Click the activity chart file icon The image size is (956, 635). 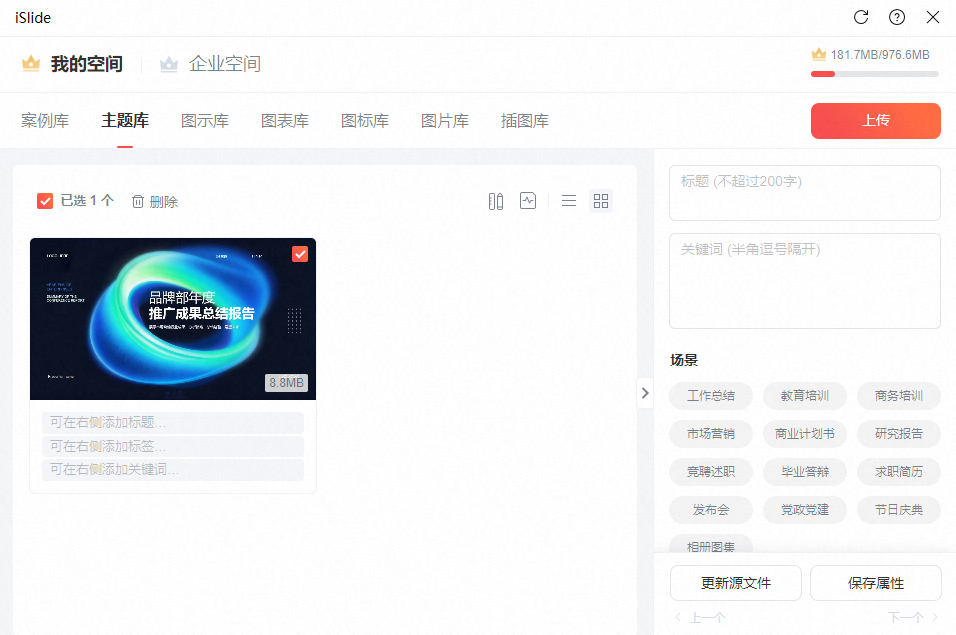pyautogui.click(x=528, y=201)
